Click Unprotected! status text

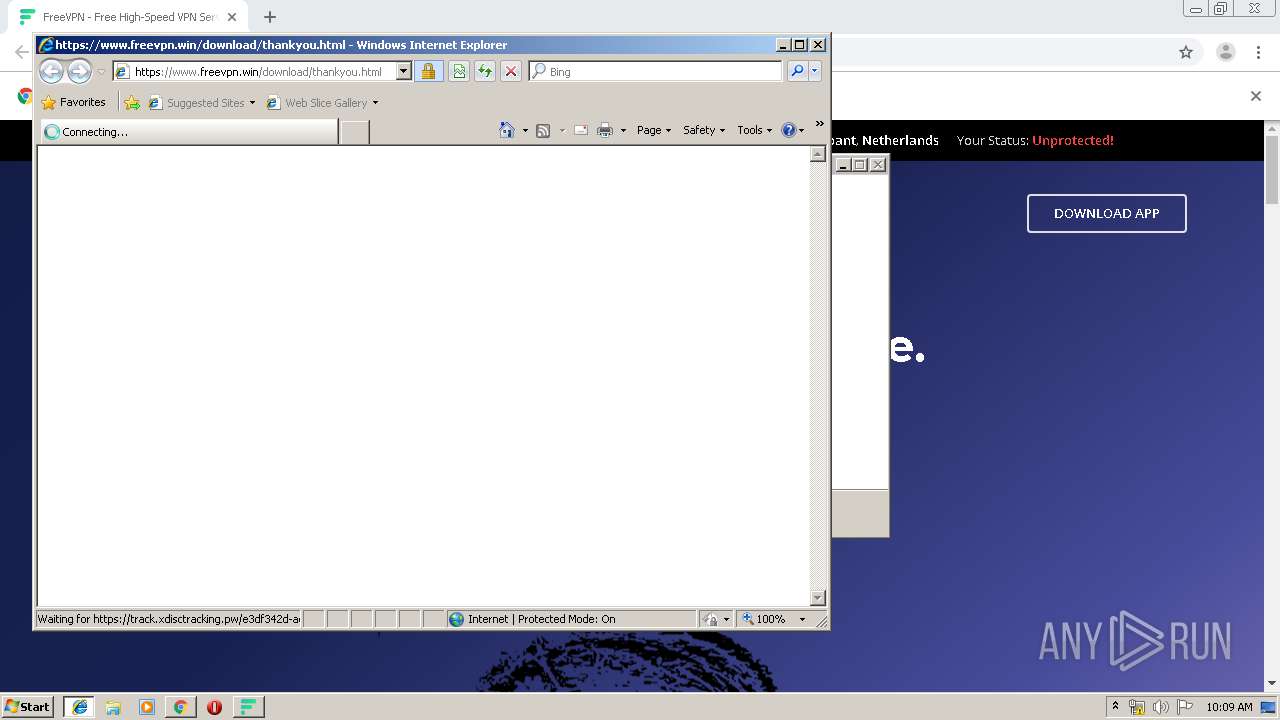pos(1073,141)
